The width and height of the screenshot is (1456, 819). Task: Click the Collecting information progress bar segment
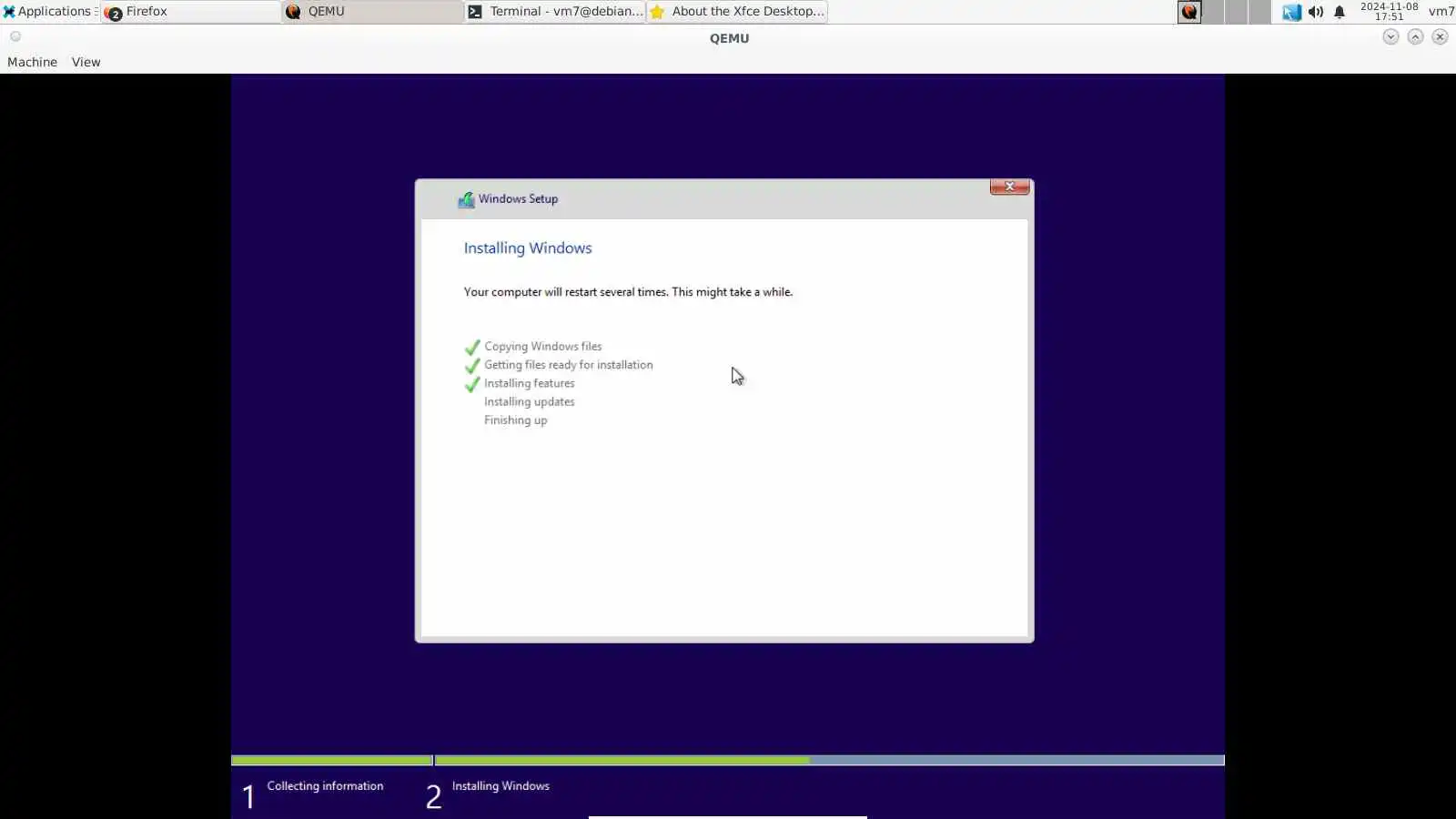click(332, 760)
